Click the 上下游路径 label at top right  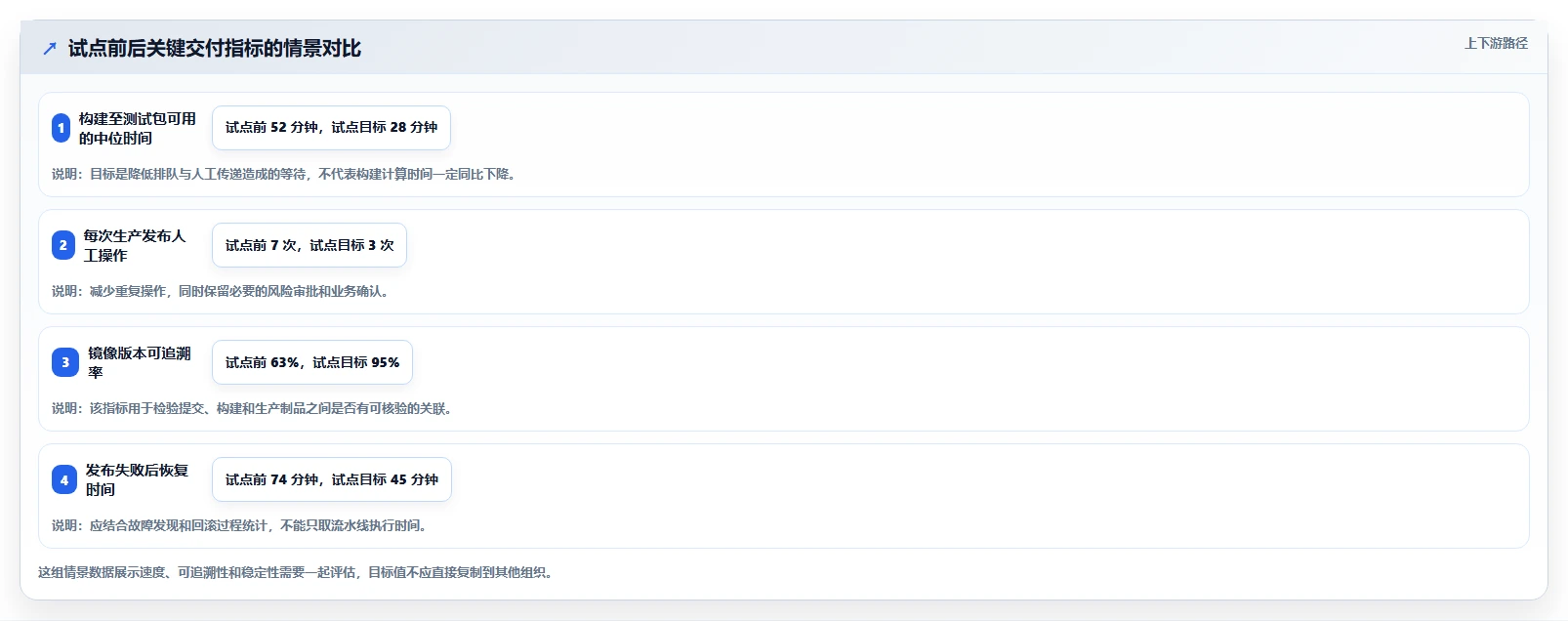pos(1496,43)
